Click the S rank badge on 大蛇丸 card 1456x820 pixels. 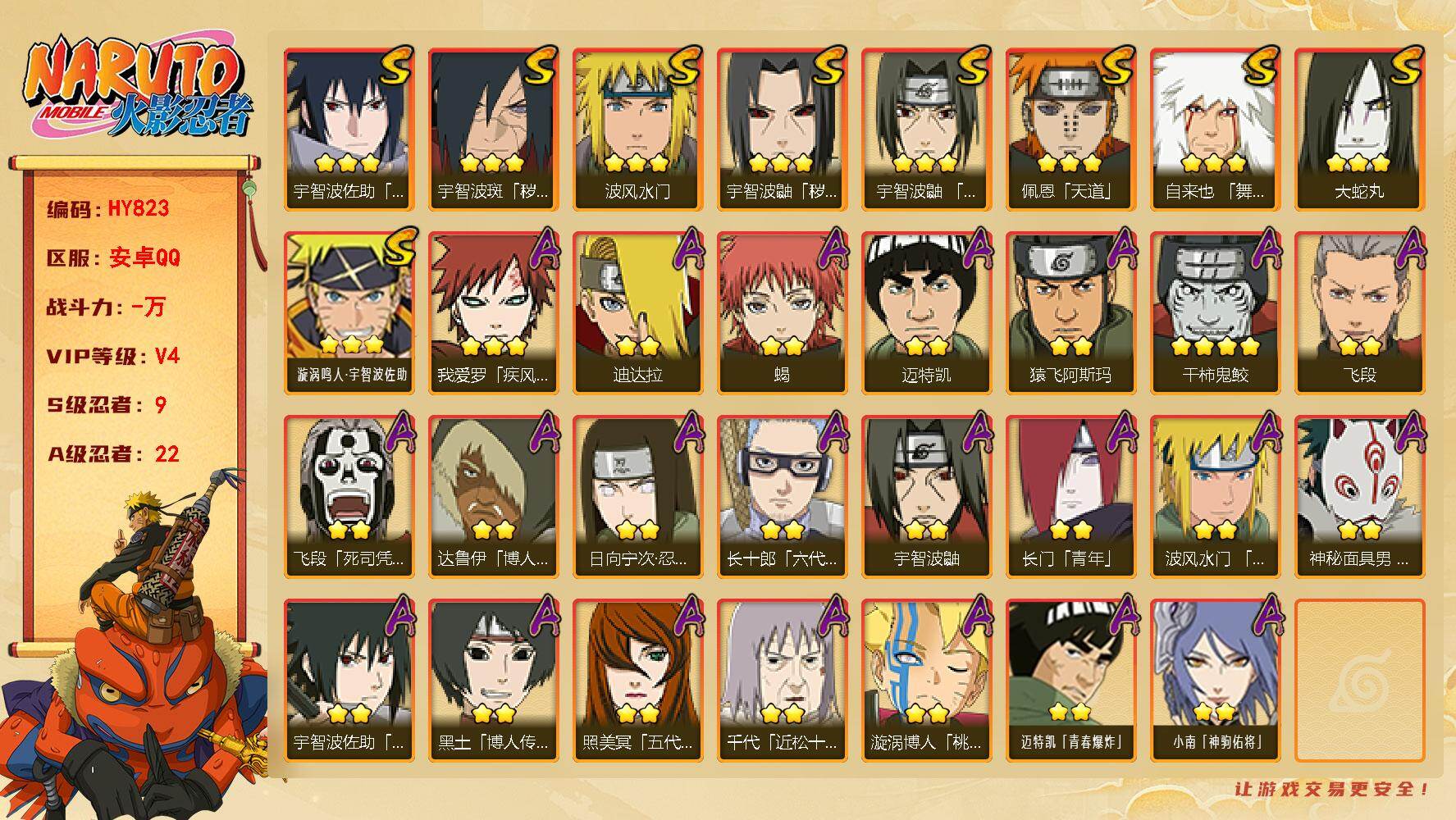pyautogui.click(x=1404, y=66)
